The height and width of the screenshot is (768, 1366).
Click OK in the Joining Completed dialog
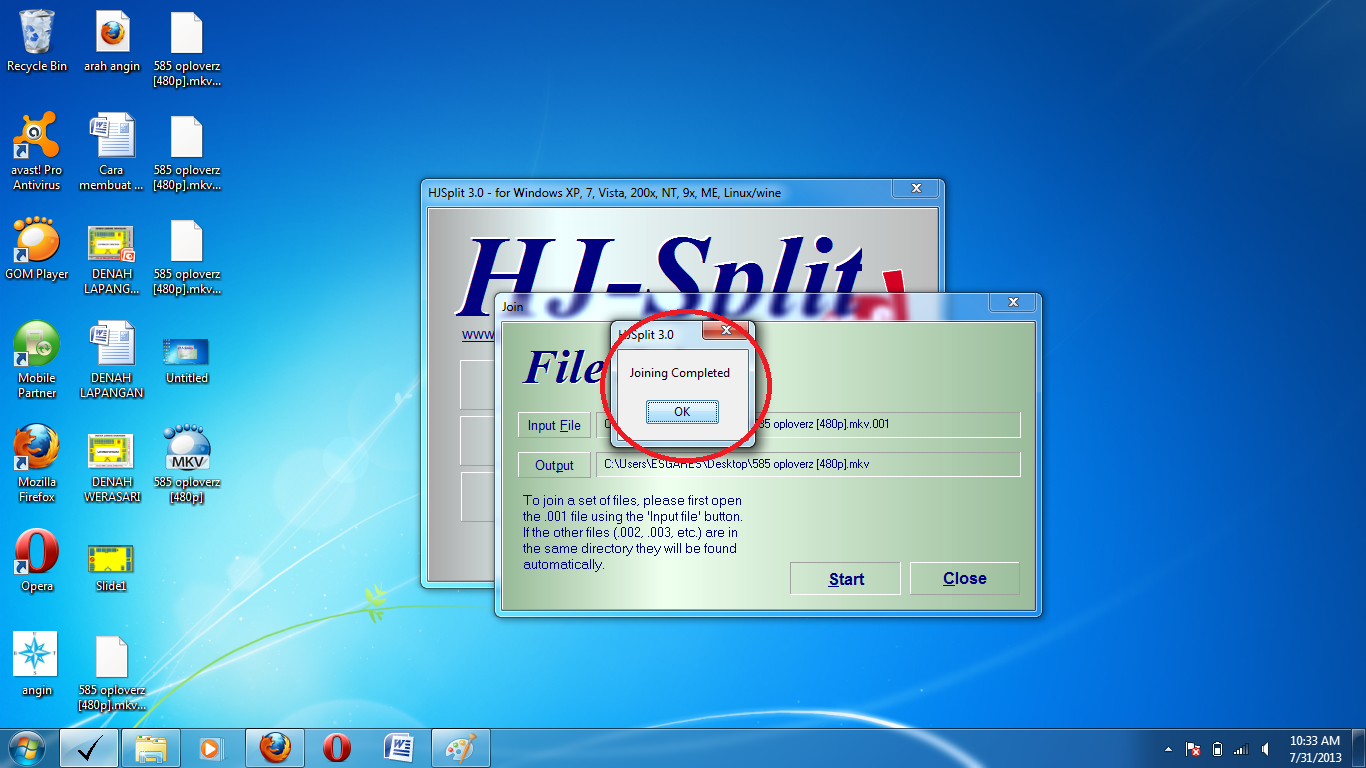(682, 412)
